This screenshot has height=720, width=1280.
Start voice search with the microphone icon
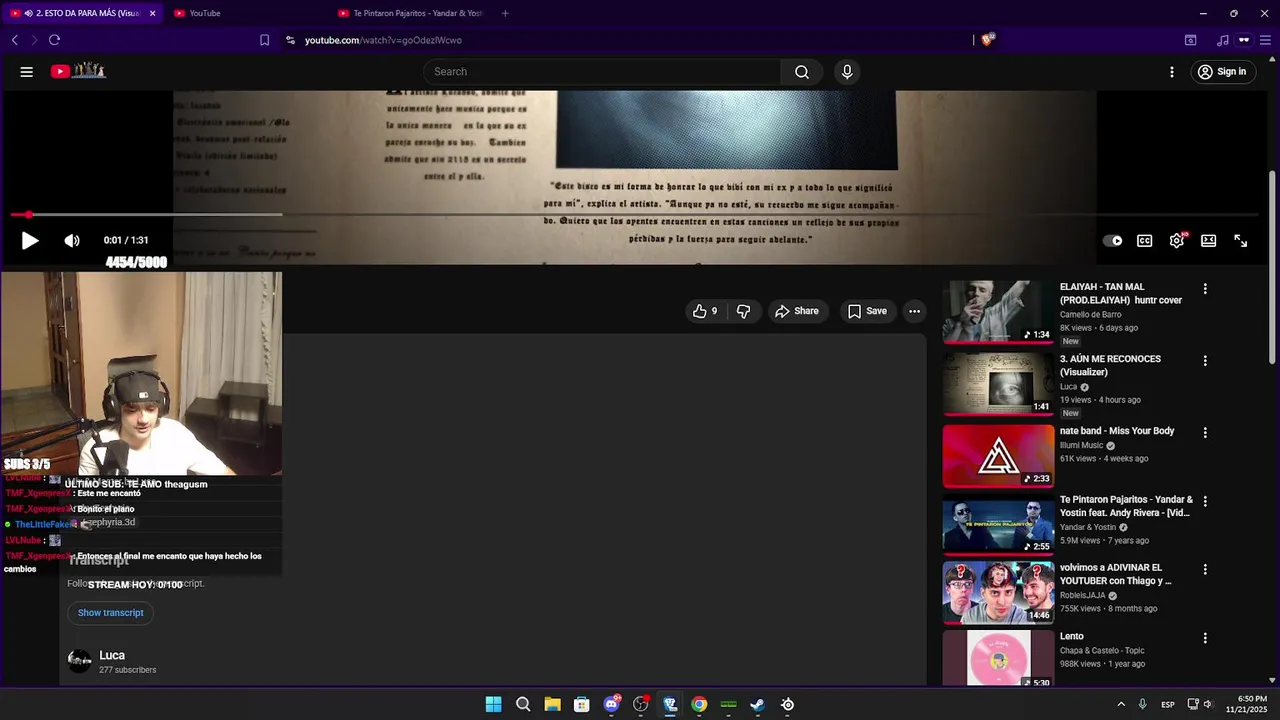pos(847,72)
